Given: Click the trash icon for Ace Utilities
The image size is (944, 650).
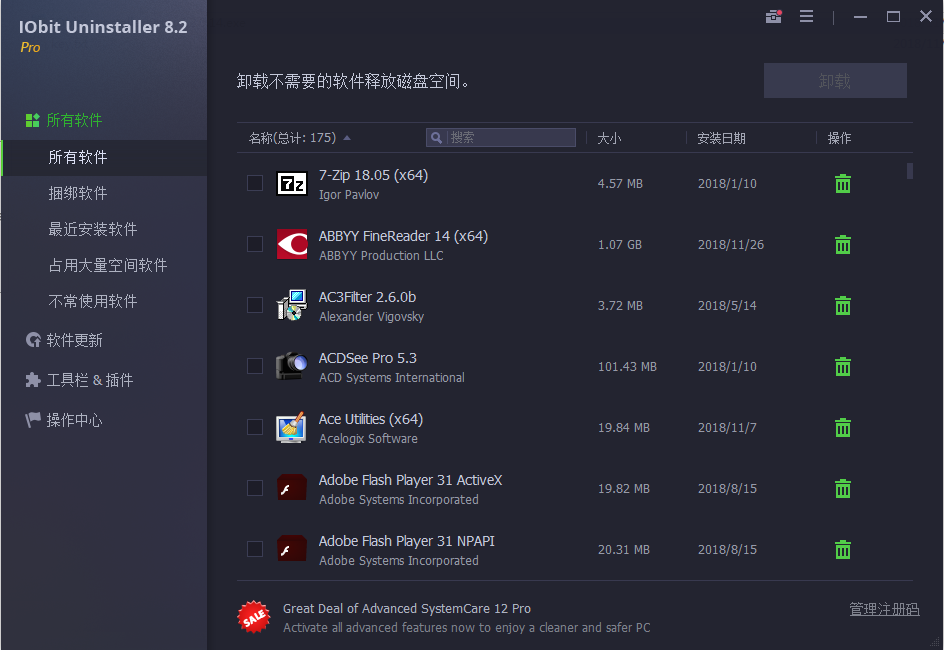Looking at the screenshot, I should tap(843, 427).
